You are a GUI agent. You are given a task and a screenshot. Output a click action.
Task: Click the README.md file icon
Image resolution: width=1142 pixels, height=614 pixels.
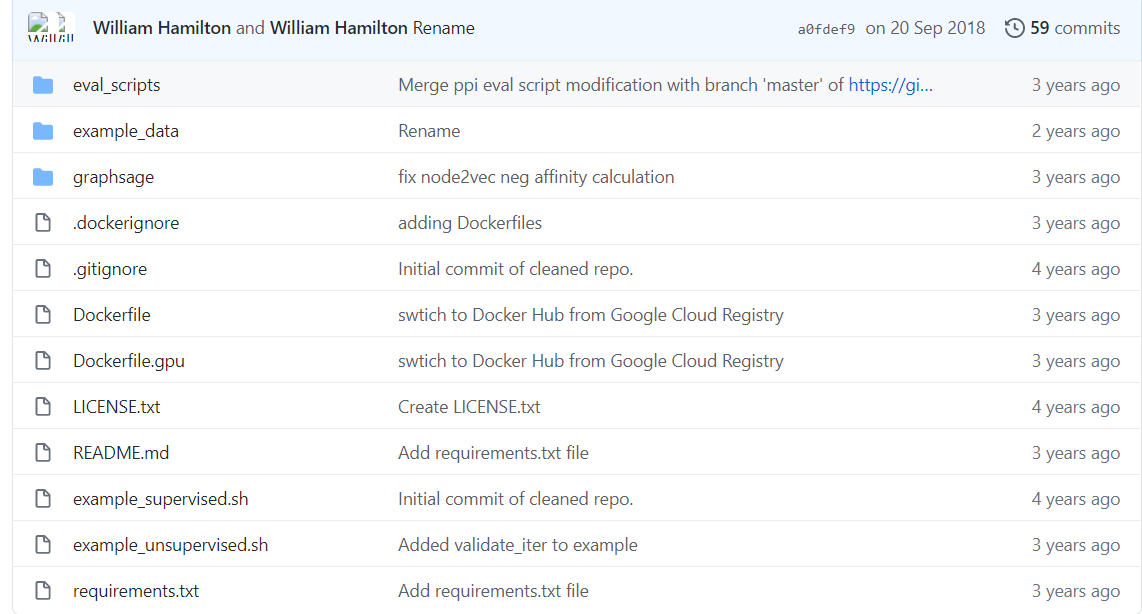[43, 453]
